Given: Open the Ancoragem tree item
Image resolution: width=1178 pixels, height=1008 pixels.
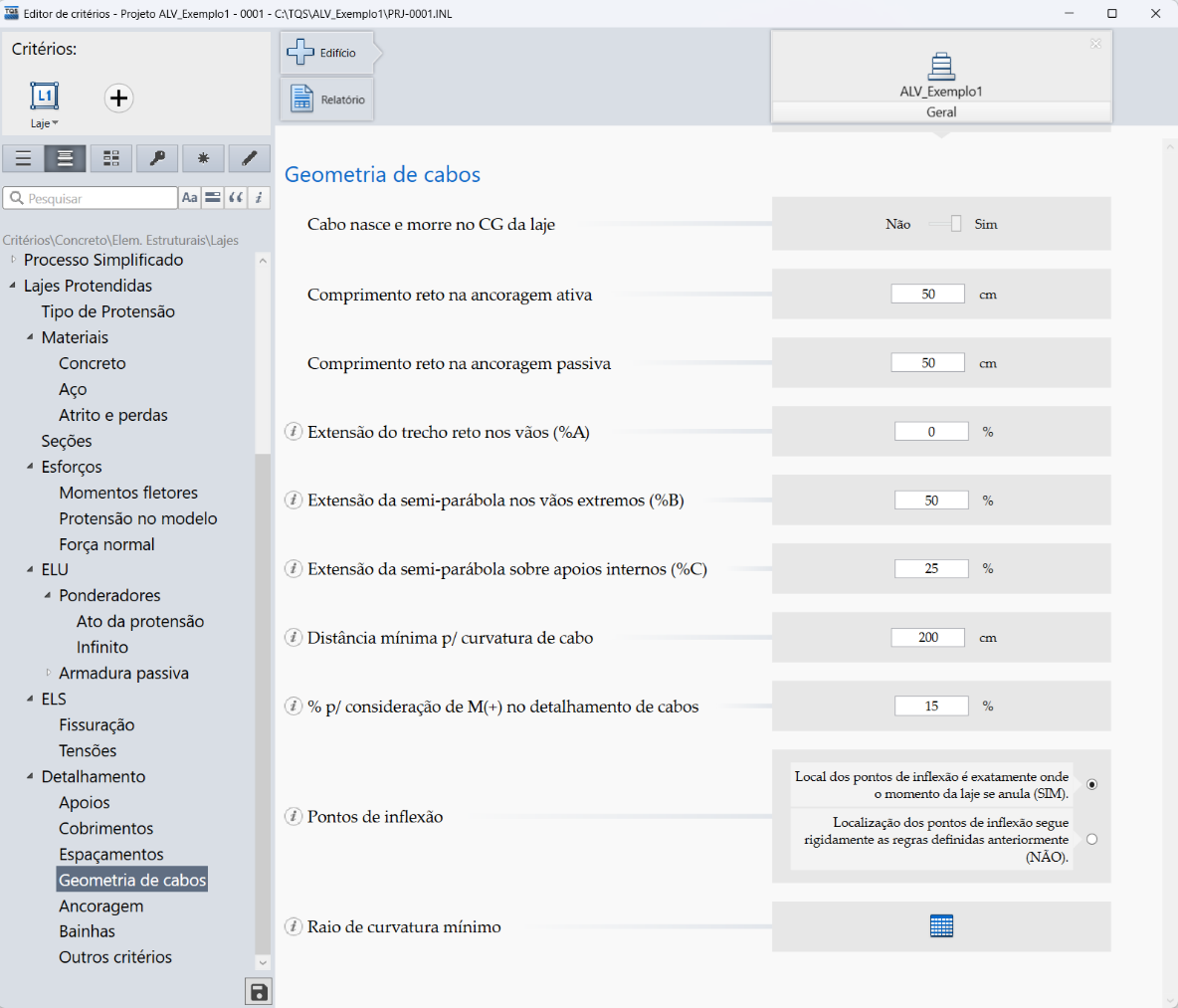Looking at the screenshot, I should 100,906.
